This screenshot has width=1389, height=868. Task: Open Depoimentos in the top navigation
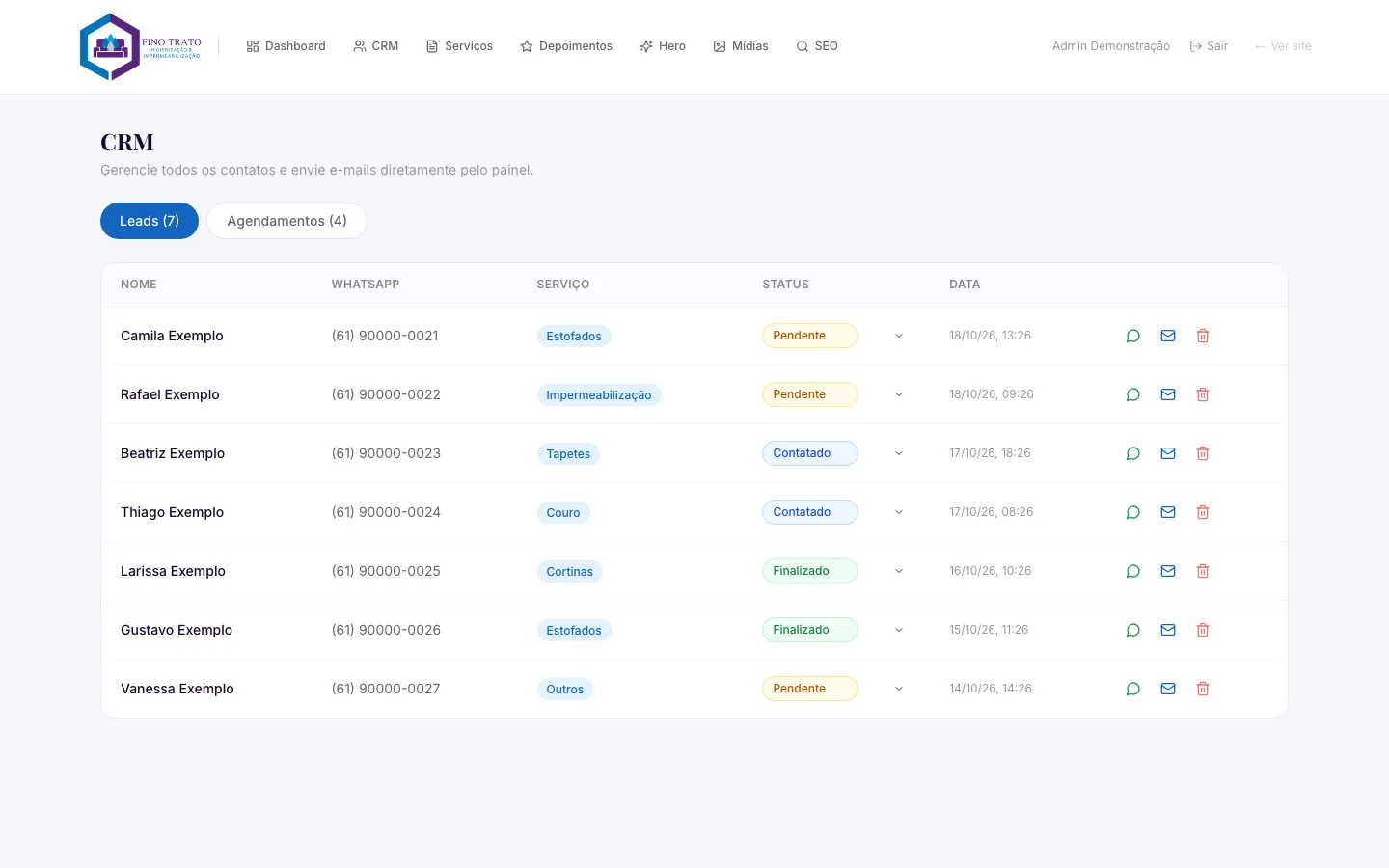[x=566, y=46]
